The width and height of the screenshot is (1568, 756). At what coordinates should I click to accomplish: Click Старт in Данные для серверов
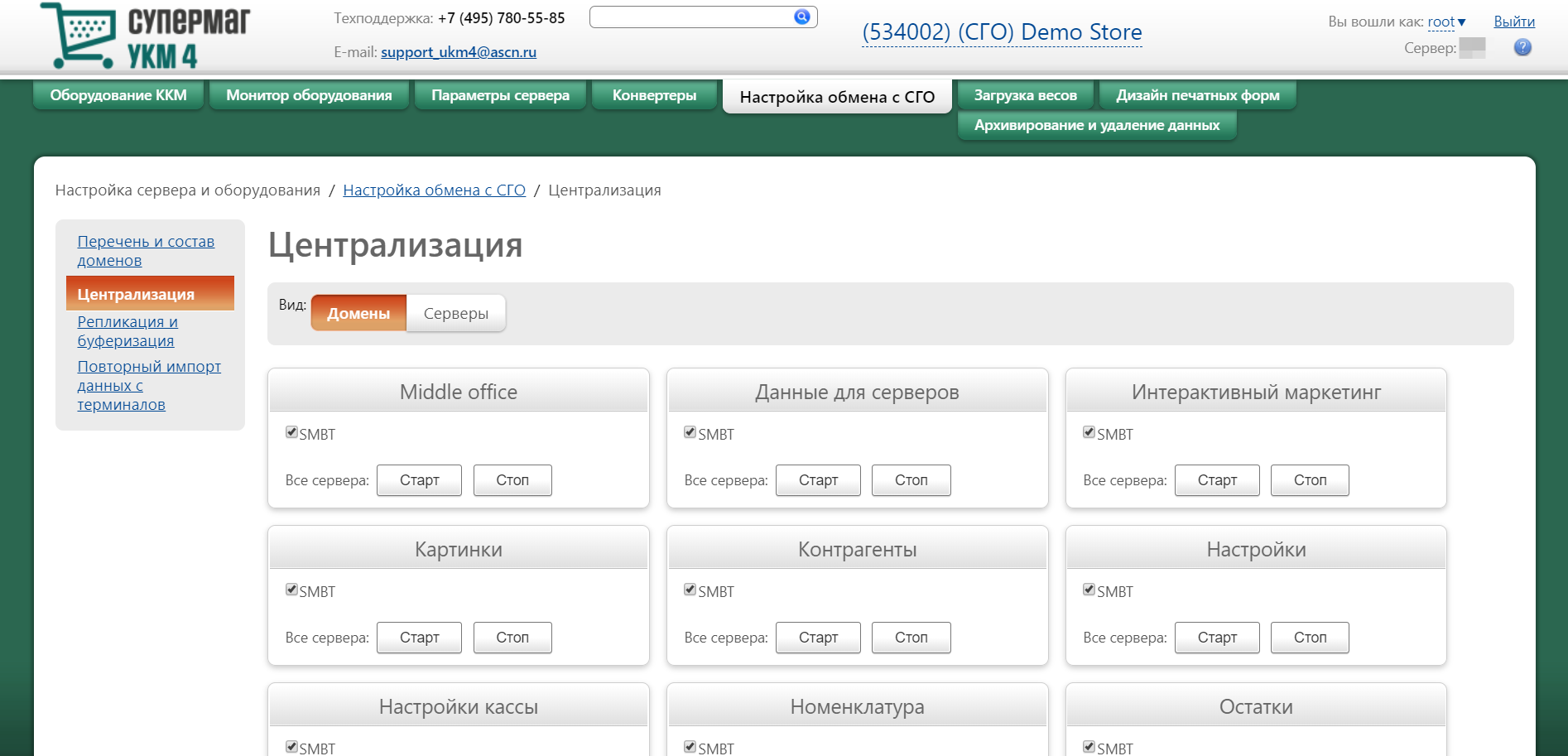[x=818, y=480]
